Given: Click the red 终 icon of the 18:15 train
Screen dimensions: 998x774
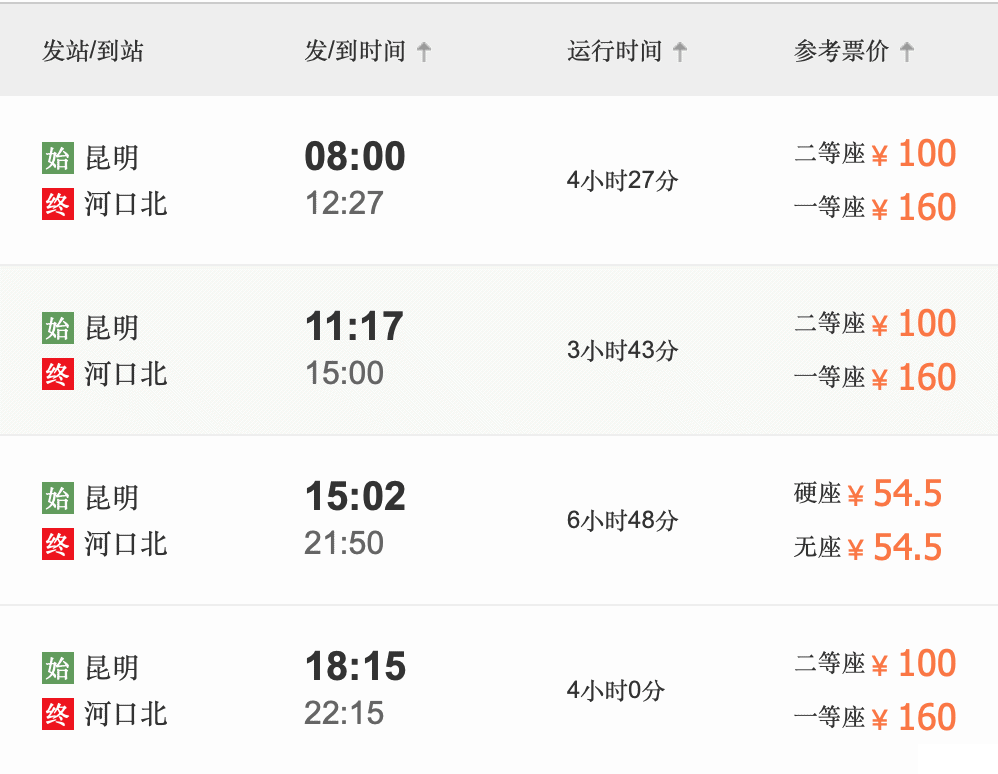Looking at the screenshot, I should tap(58, 714).
